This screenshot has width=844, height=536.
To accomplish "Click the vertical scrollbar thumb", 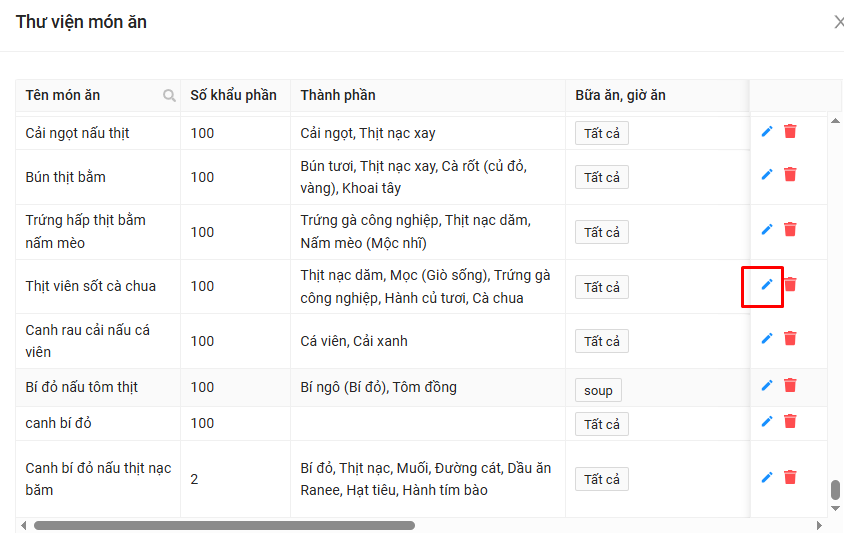I will point(835,490).
